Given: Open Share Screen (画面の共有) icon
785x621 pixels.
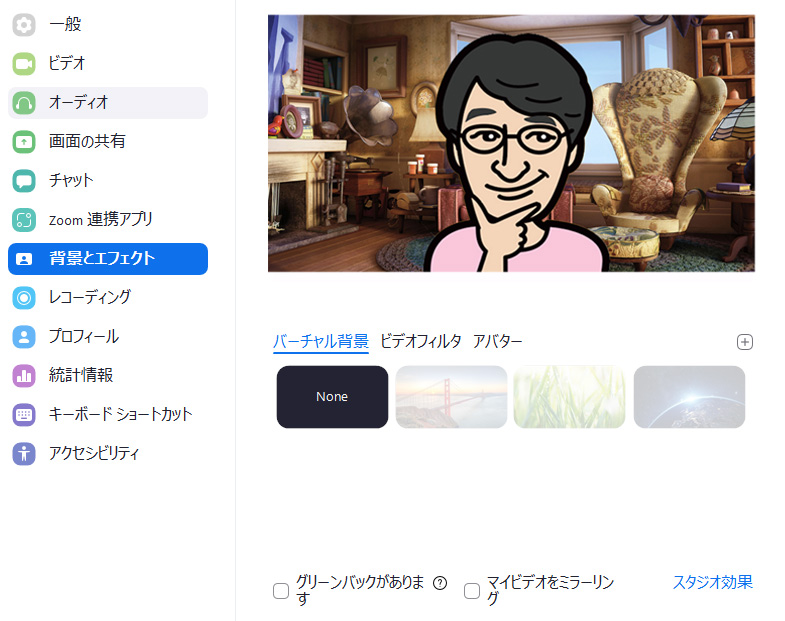Looking at the screenshot, I should pos(24,142).
